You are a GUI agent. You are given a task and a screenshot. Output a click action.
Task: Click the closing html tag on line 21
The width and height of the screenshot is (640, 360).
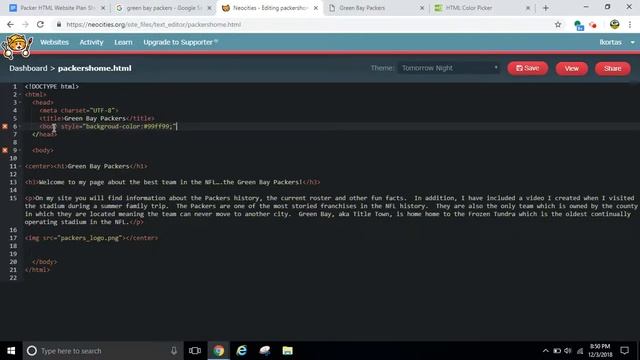[x=37, y=270]
